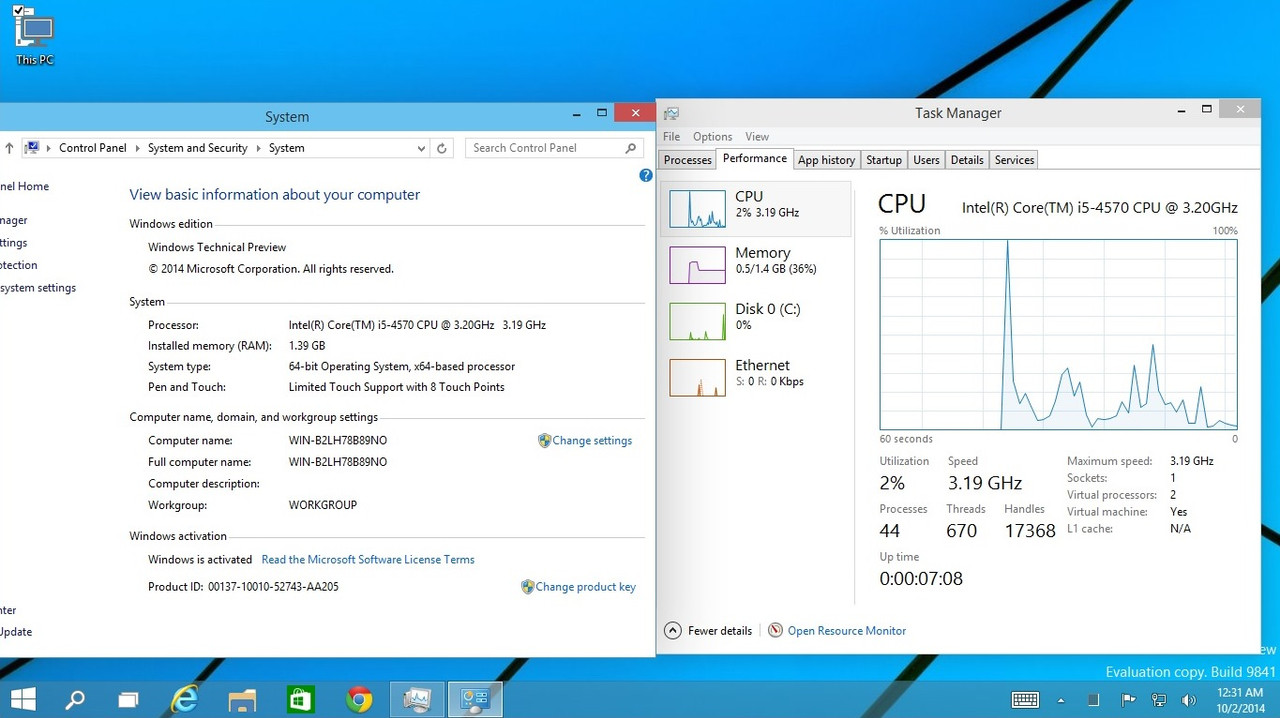Switch to the Processes tab

click(688, 160)
